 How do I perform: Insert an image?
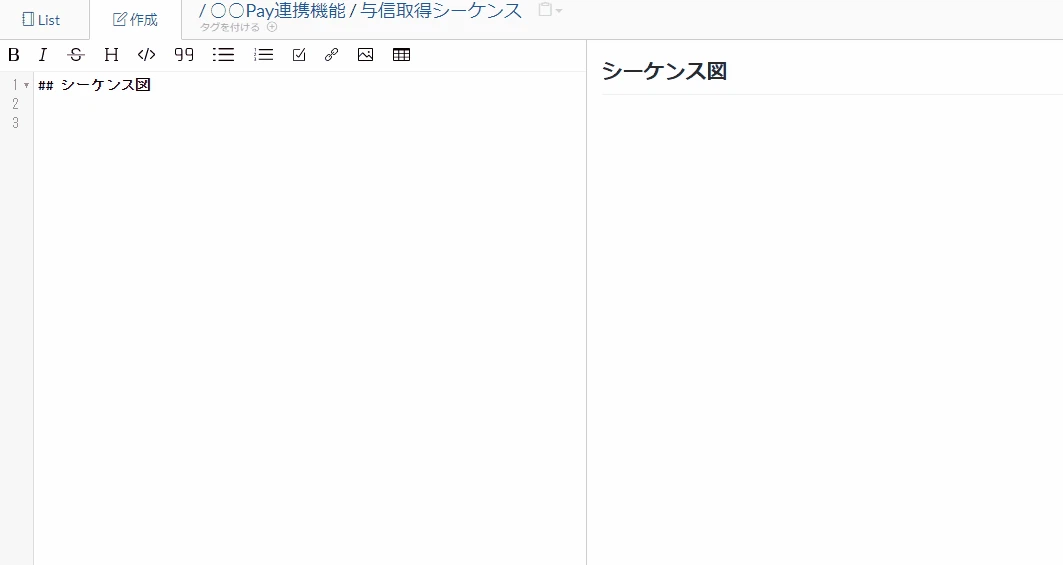[x=365, y=55]
